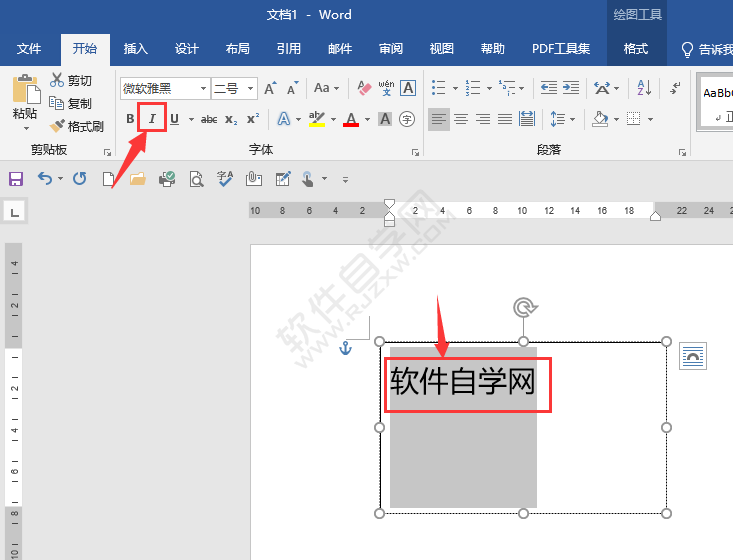This screenshot has width=733, height=560.
Task: Expand underline style dropdown arrow
Action: click(x=191, y=120)
